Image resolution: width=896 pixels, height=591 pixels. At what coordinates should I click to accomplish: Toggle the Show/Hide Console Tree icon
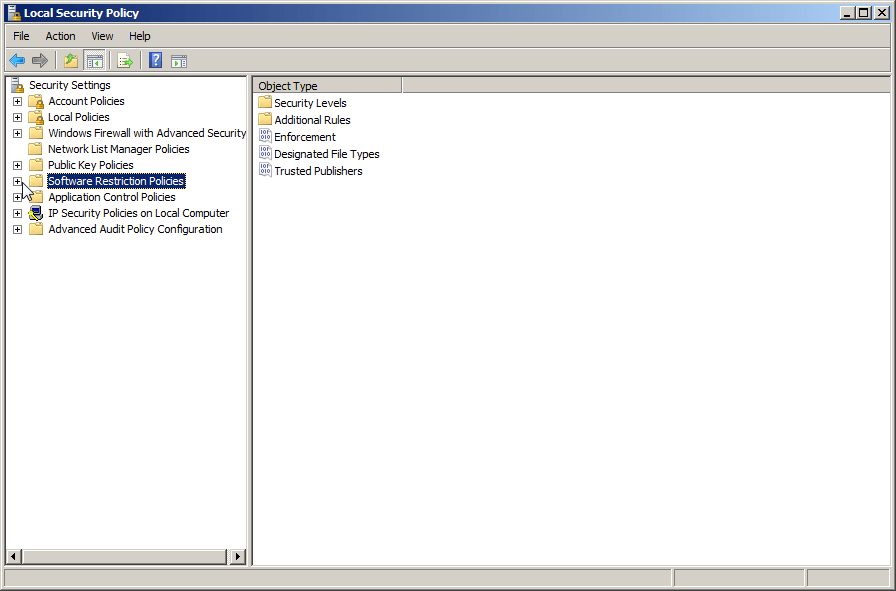(x=94, y=61)
